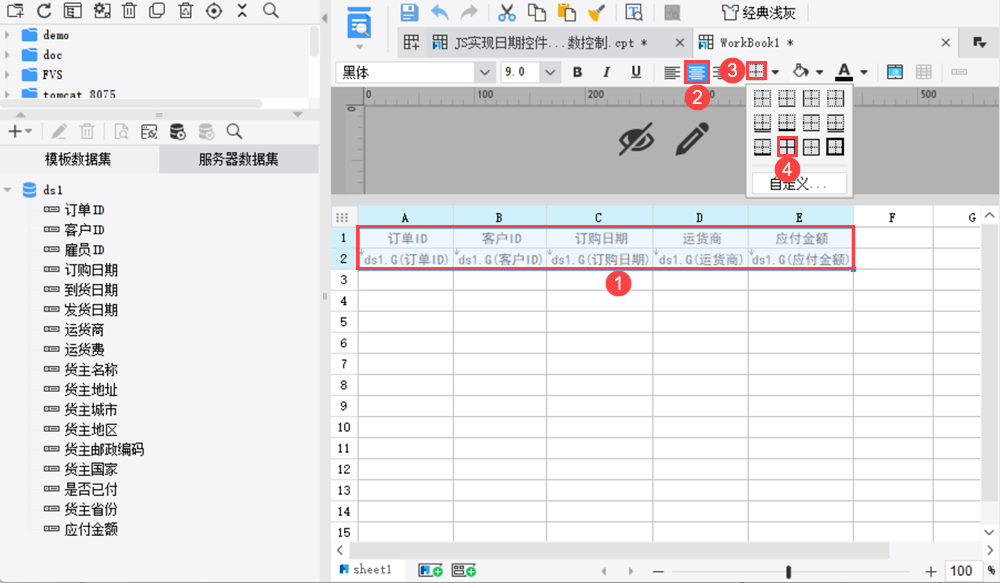Expand the preview mode arrow below preview icon
Image resolution: width=1000 pixels, height=583 pixels.
359,47
